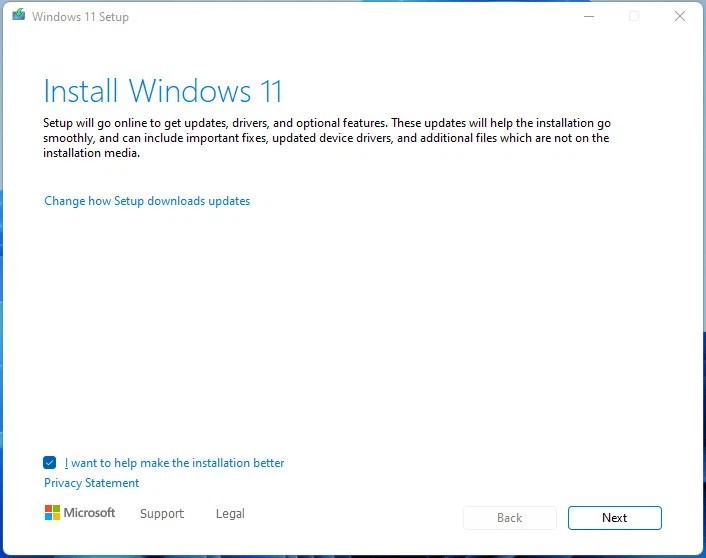Uncheck the help make installation better checkbox
This screenshot has height=558, width=706.
50,463
